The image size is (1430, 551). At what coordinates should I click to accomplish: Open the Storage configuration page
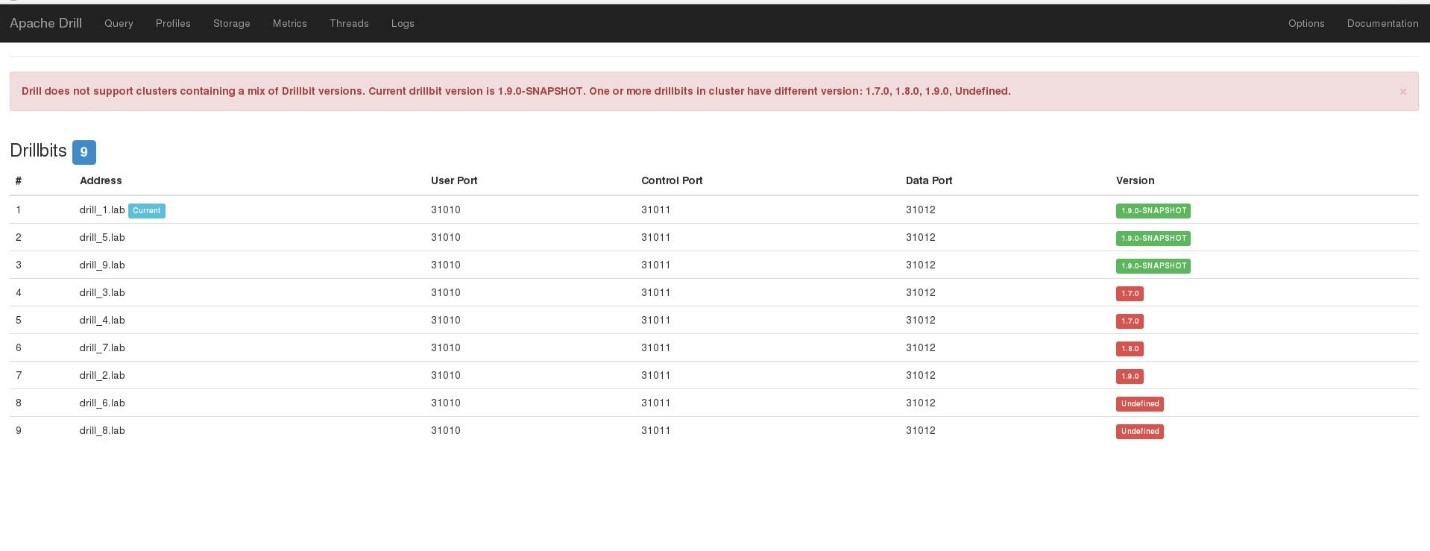pos(231,24)
